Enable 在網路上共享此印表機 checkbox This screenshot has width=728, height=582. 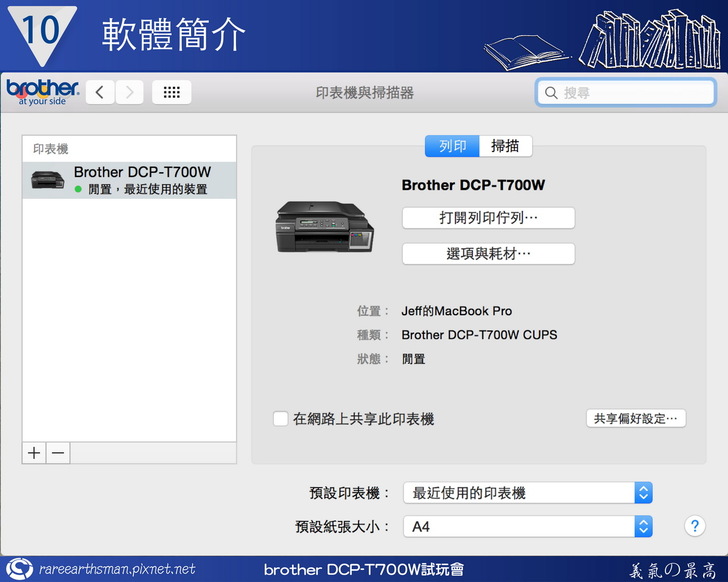tap(281, 419)
